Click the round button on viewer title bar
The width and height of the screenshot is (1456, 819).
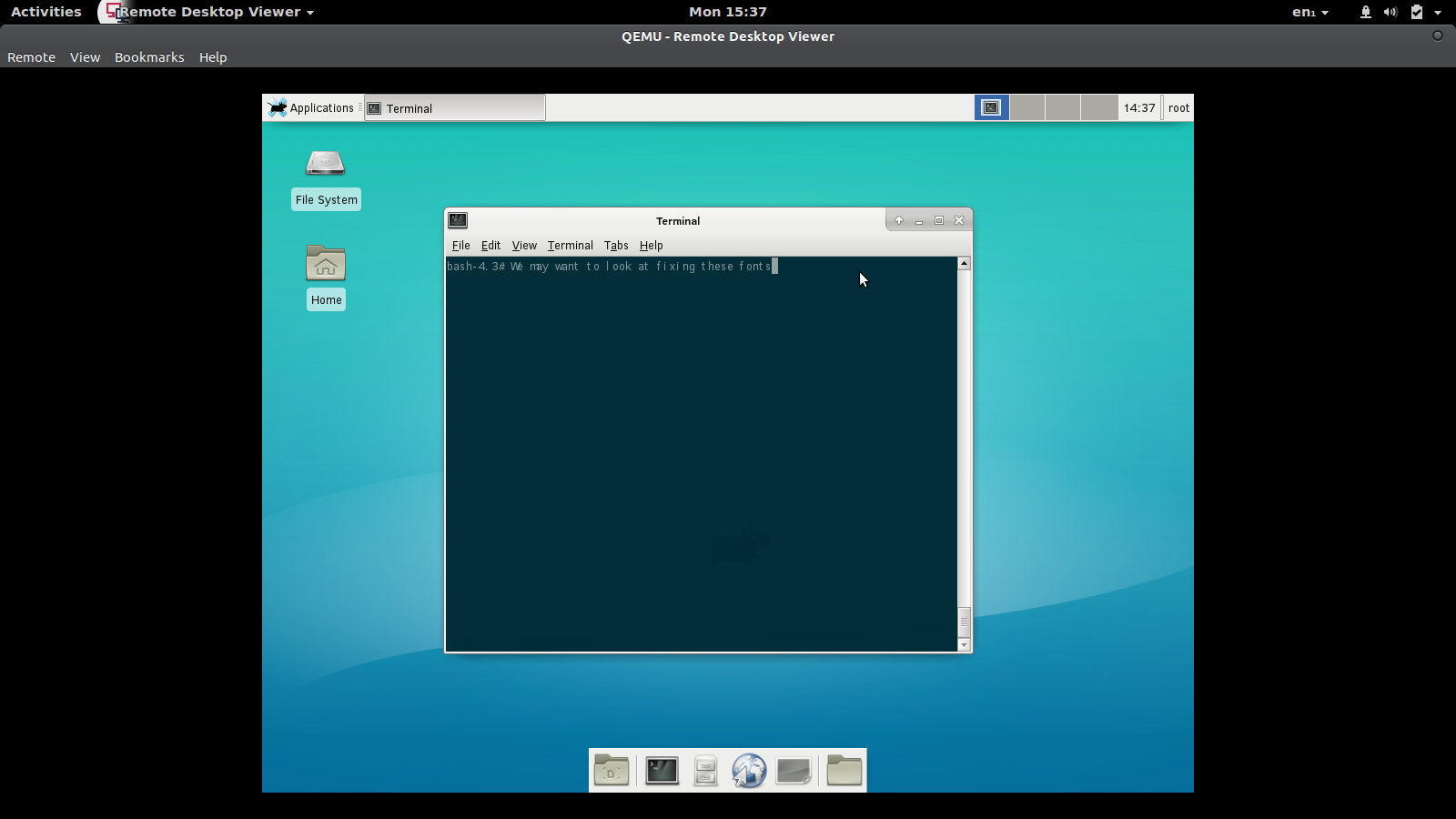[x=1438, y=35]
